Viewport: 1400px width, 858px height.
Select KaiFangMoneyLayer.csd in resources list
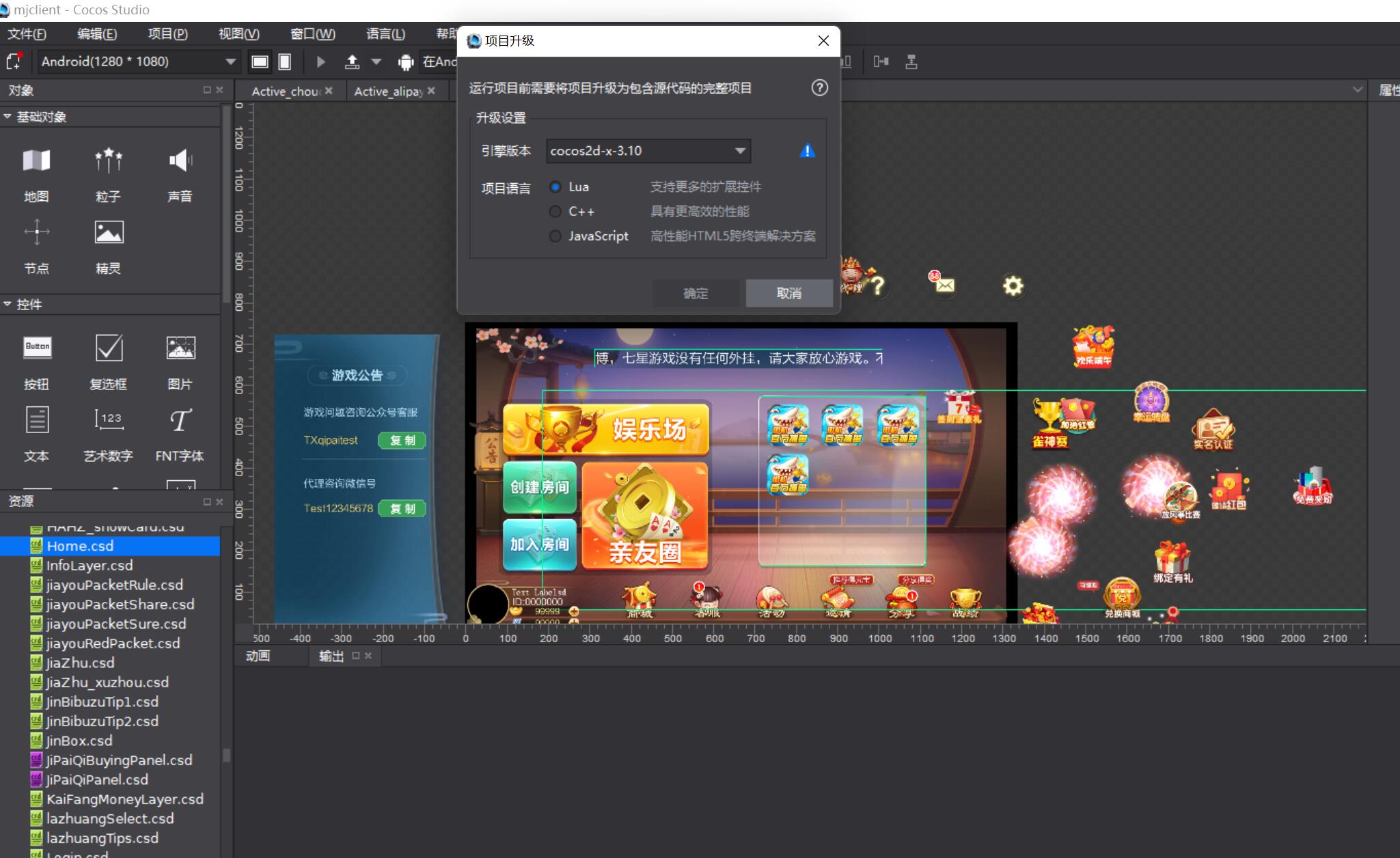point(110,799)
